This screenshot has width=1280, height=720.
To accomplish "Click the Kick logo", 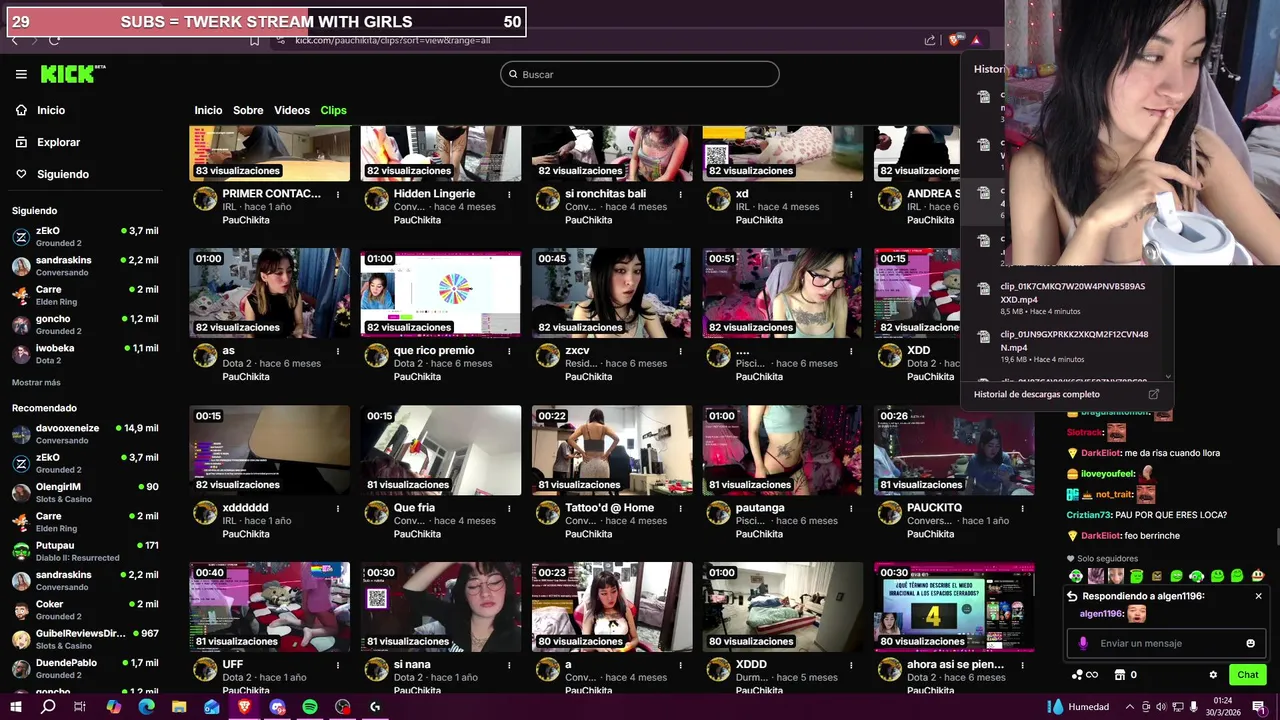I will 72,74.
